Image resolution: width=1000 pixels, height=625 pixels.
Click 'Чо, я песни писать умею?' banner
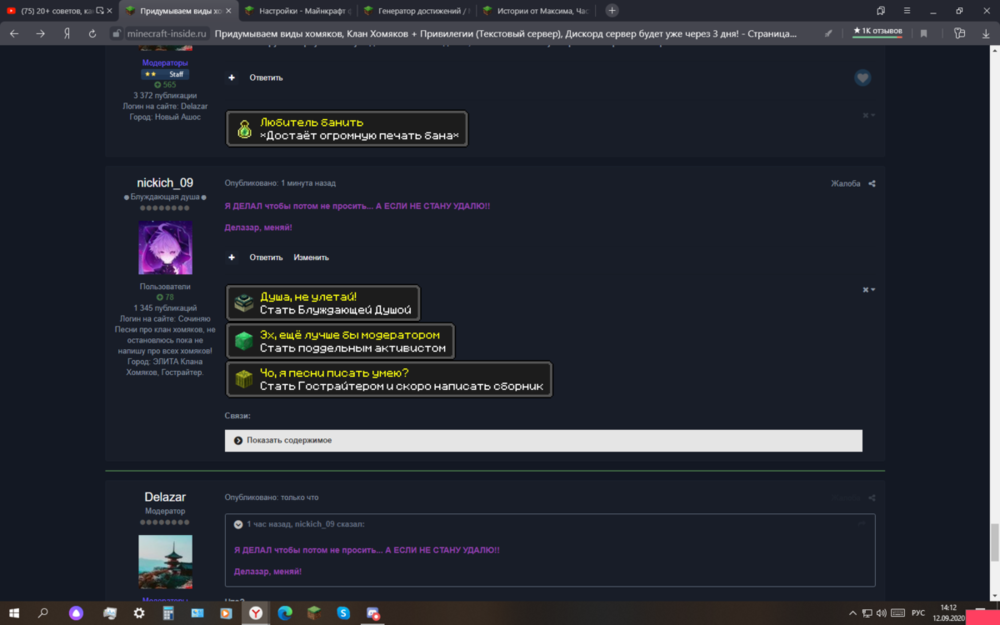pyautogui.click(x=389, y=379)
